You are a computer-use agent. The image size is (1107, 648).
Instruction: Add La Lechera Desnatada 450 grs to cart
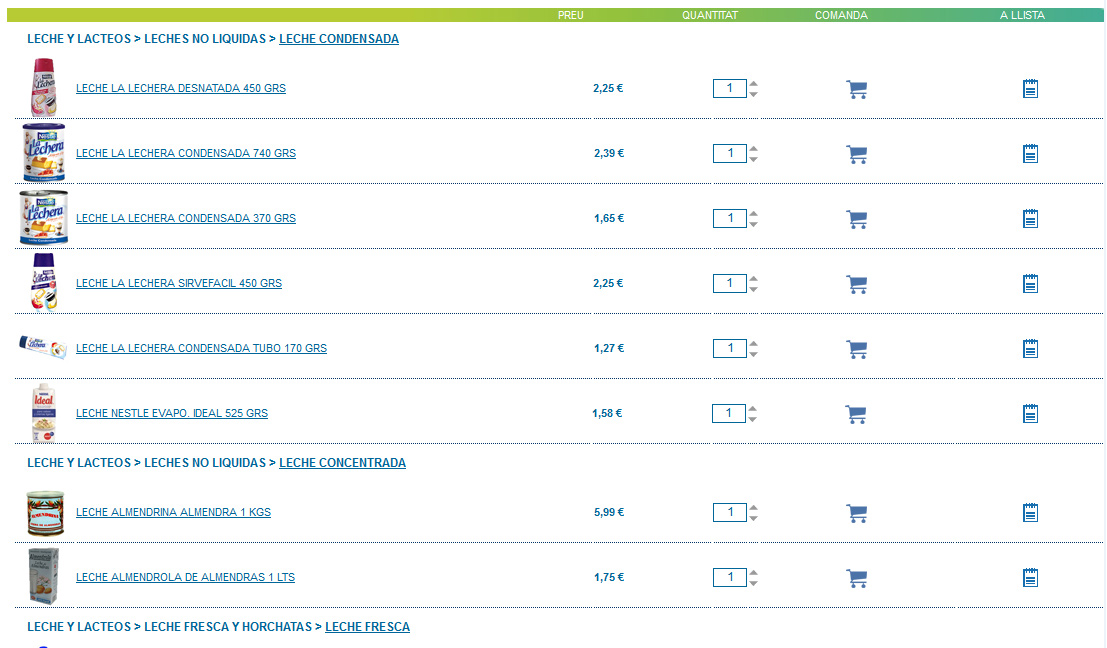click(856, 90)
